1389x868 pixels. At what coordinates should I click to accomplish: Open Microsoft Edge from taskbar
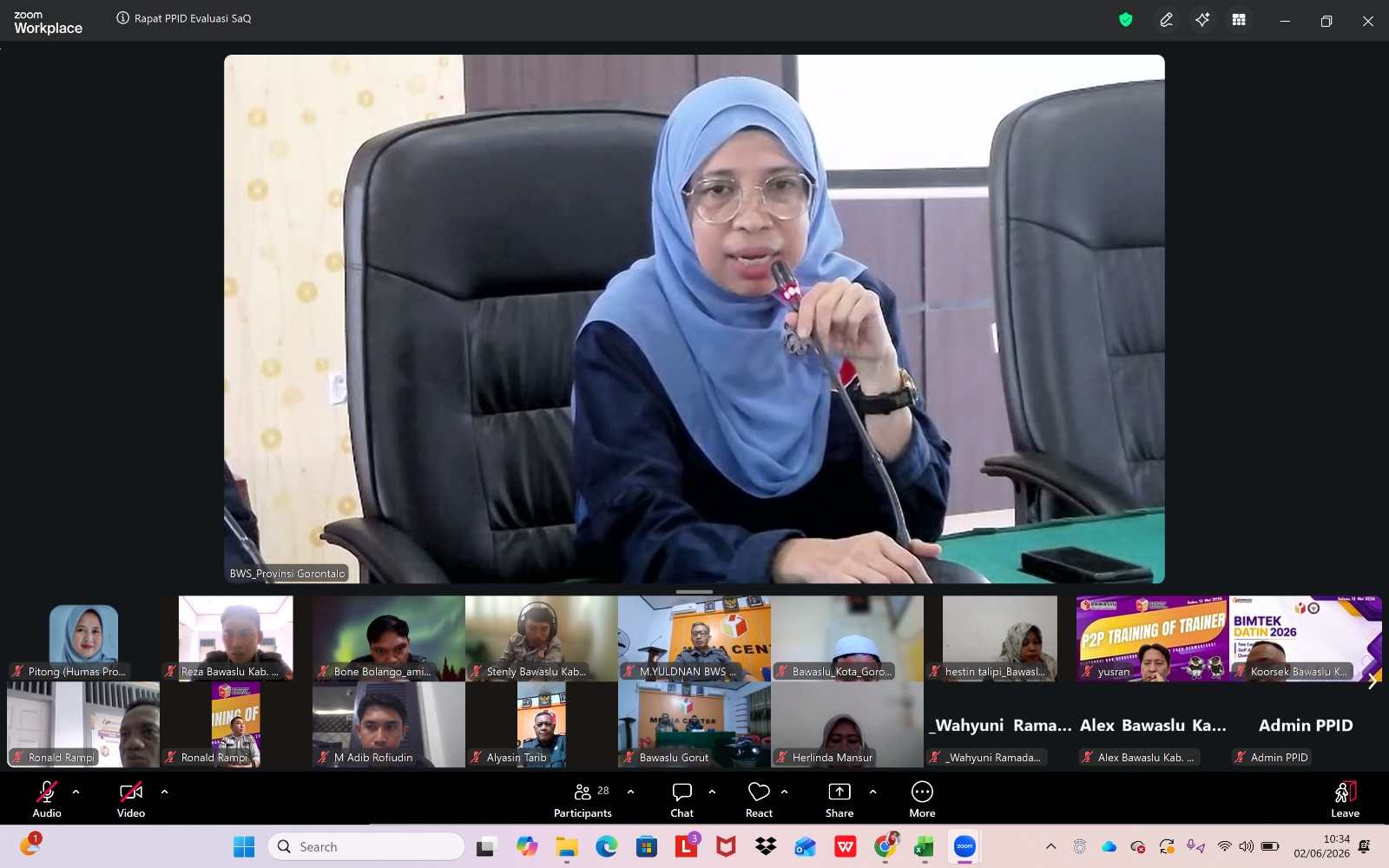(x=606, y=846)
